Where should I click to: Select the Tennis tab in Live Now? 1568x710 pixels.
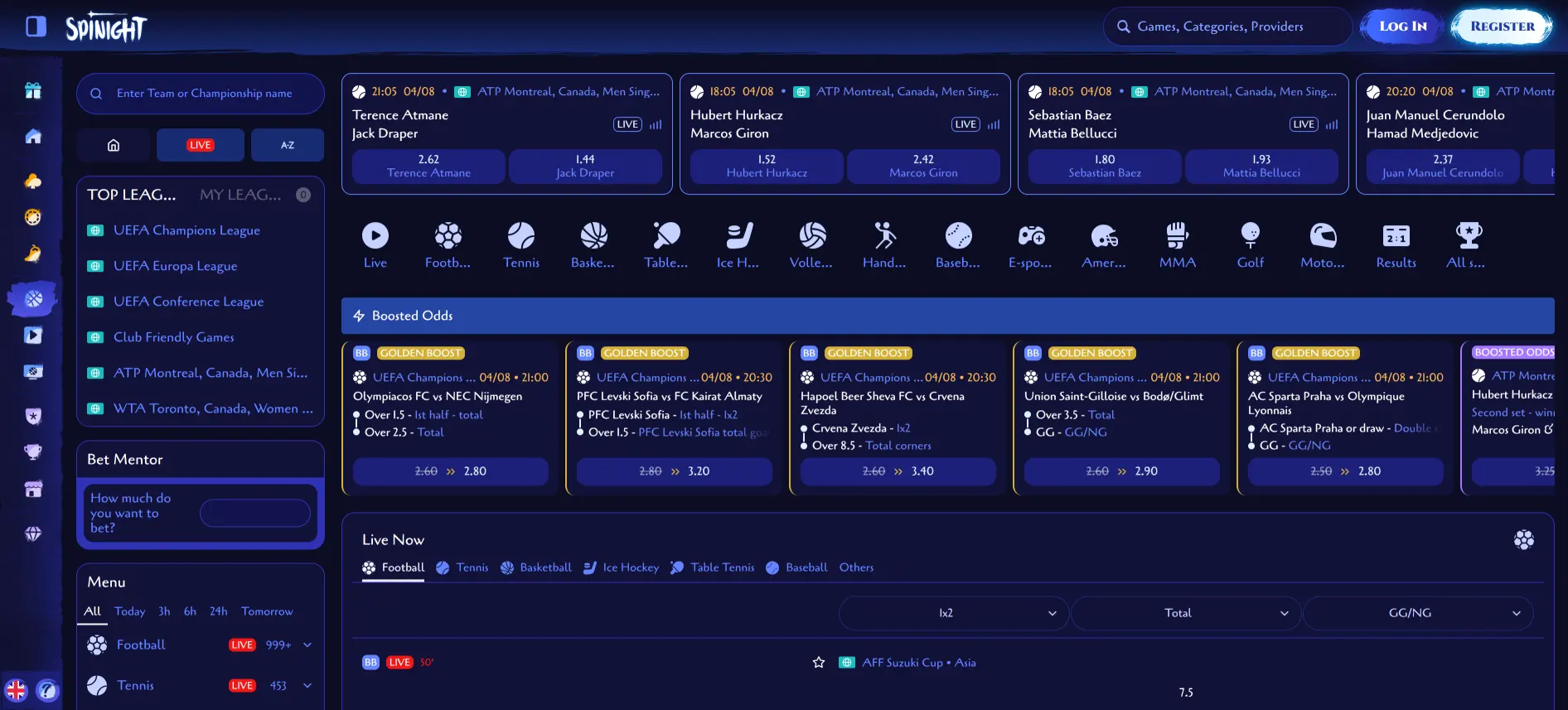[462, 568]
